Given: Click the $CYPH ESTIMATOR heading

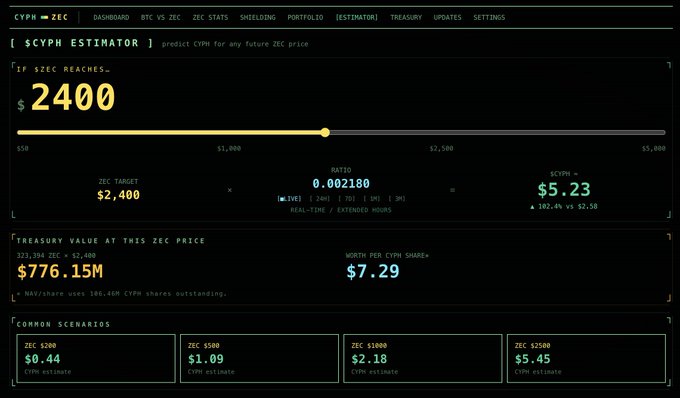Looking at the screenshot, I should [x=82, y=43].
